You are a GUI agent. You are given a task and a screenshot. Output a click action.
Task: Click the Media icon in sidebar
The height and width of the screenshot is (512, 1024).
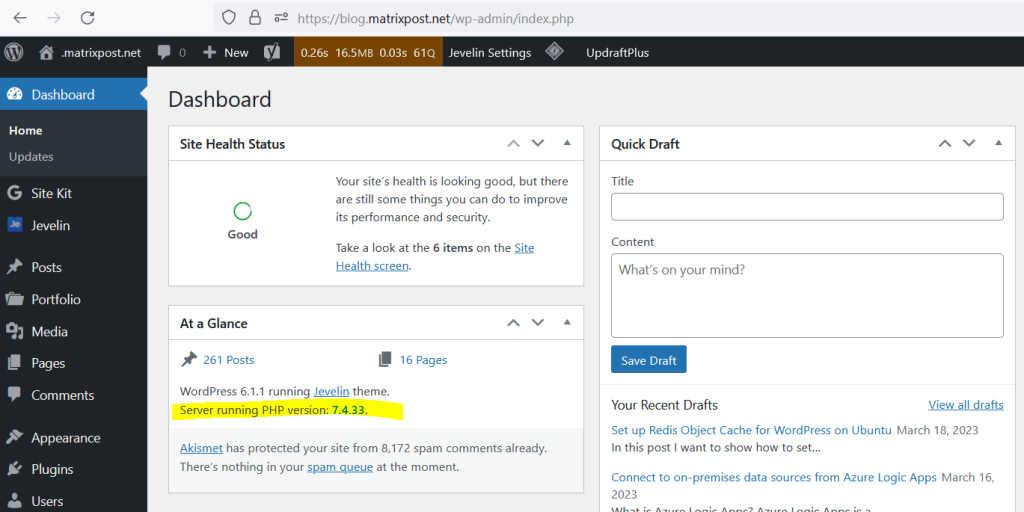14,331
